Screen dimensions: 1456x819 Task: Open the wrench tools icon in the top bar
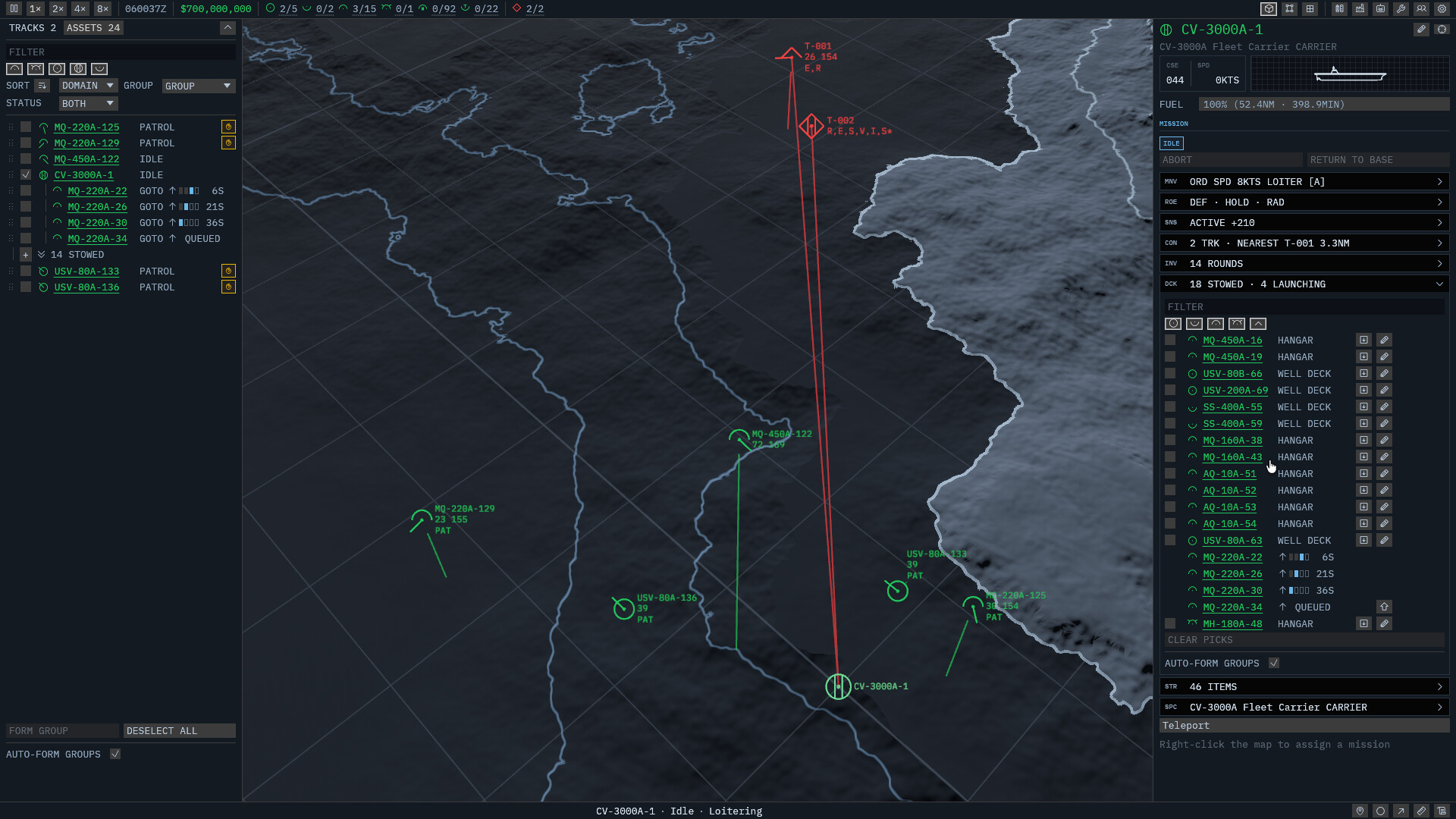[1401, 8]
